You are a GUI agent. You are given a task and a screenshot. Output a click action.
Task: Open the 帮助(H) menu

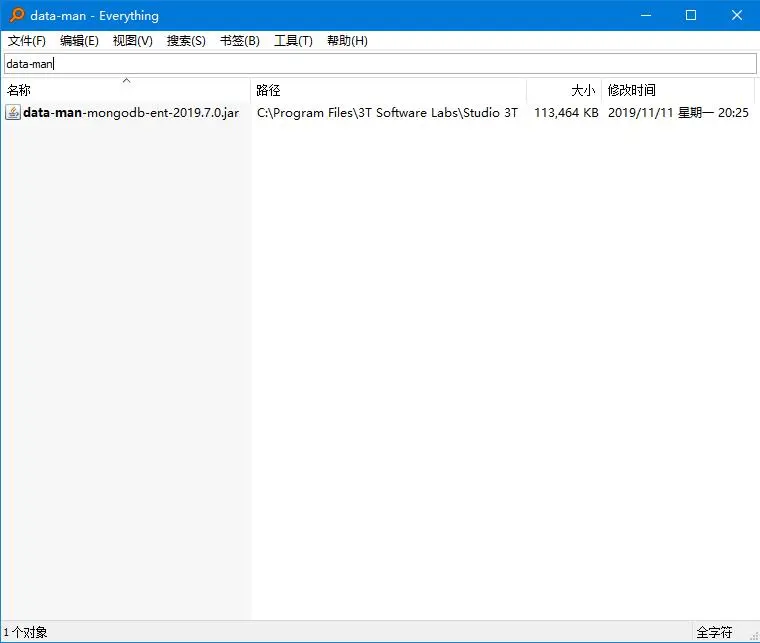tap(347, 41)
